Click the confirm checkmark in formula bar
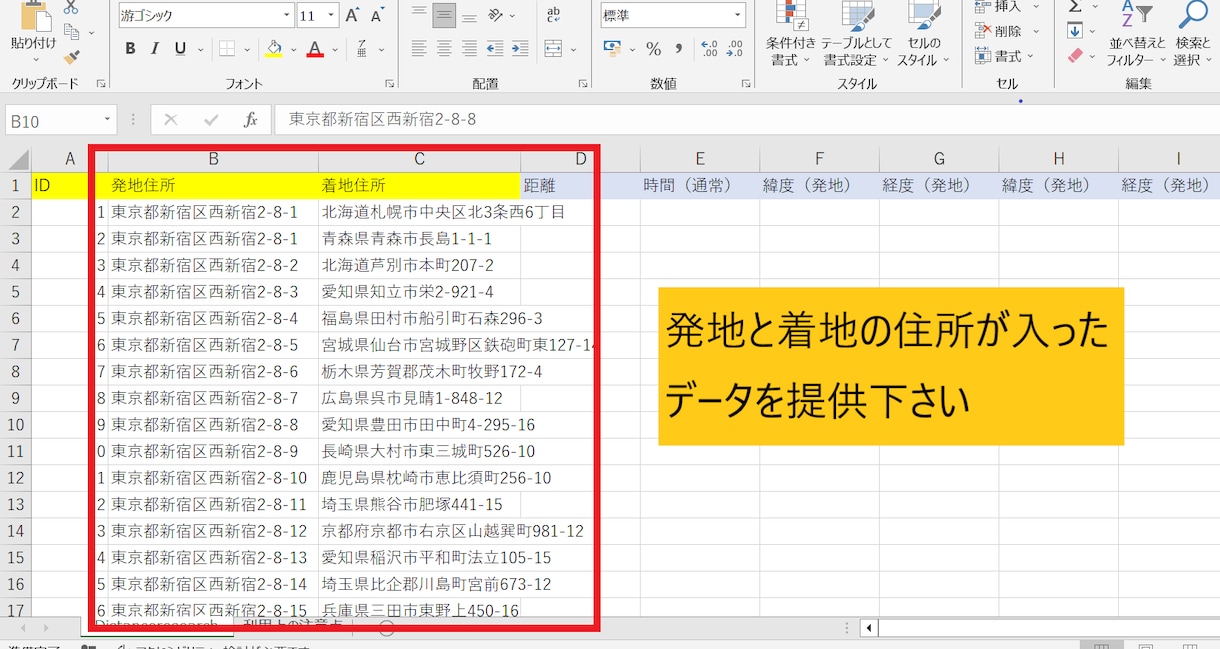The image size is (1220, 649). click(211, 120)
